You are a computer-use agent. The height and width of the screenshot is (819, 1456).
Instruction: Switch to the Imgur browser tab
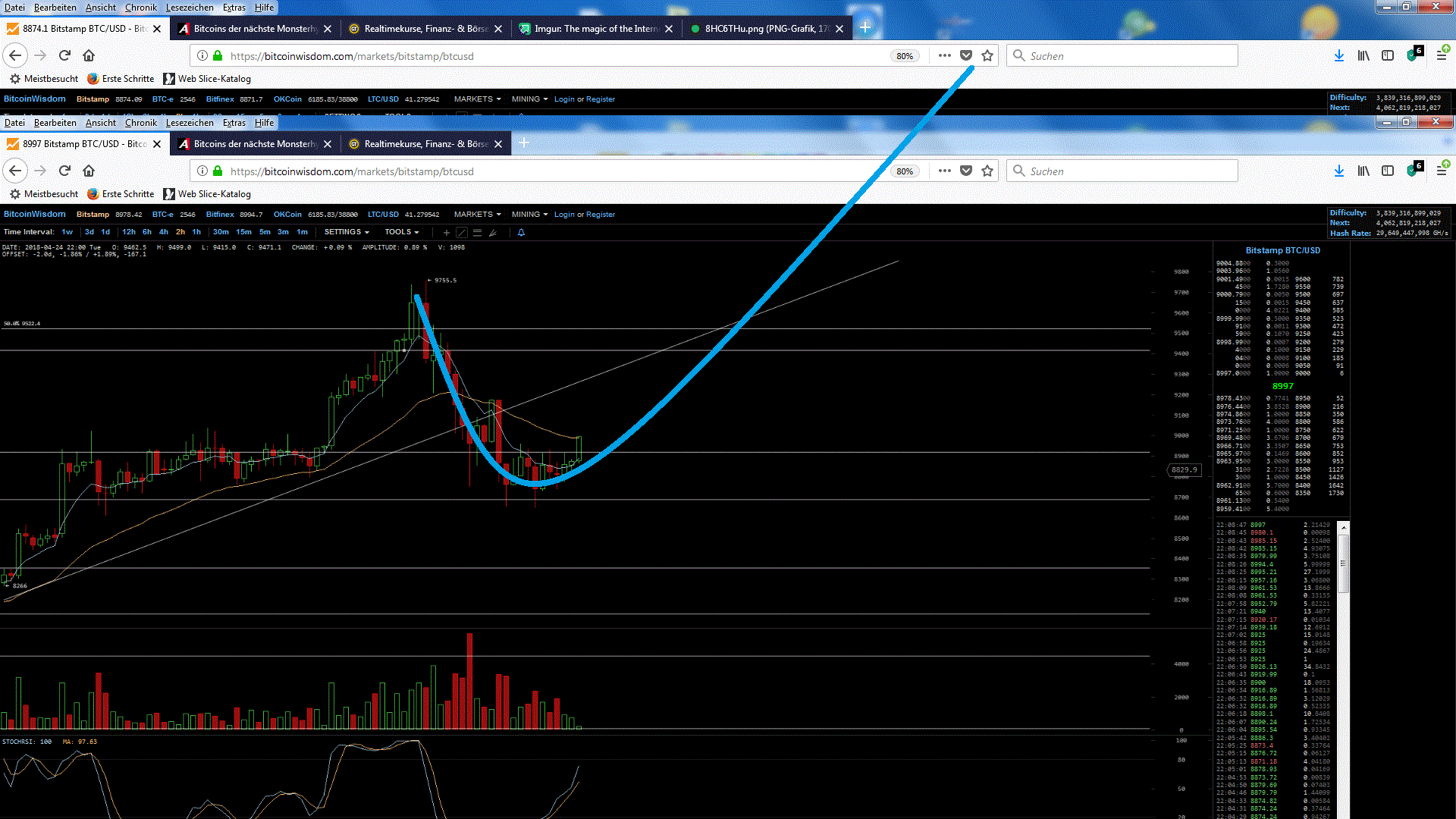[x=595, y=29]
